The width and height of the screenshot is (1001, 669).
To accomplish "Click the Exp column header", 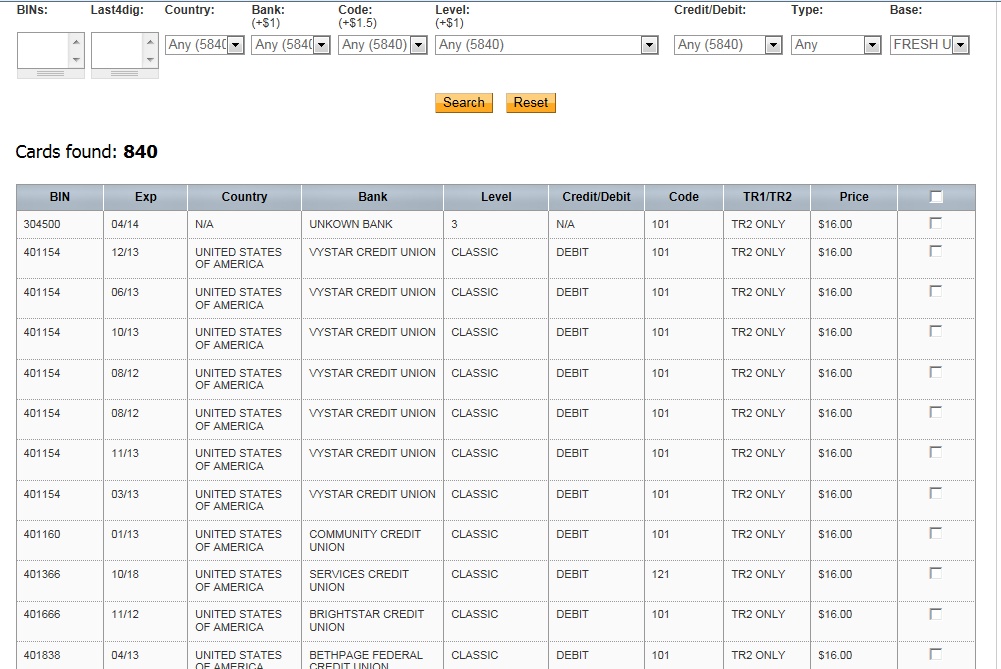I will click(146, 197).
